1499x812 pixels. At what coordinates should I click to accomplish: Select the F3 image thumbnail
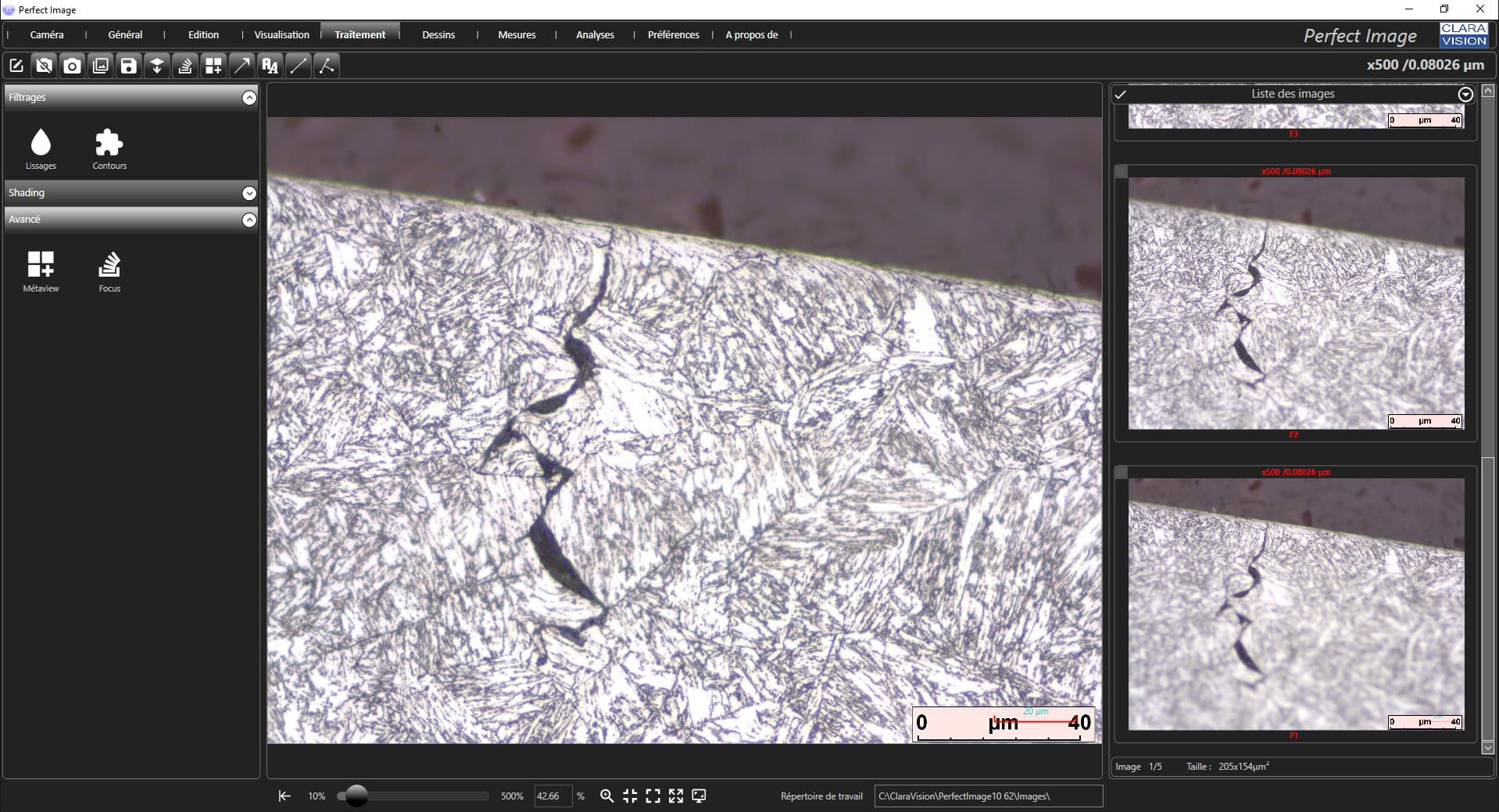coord(1296,117)
